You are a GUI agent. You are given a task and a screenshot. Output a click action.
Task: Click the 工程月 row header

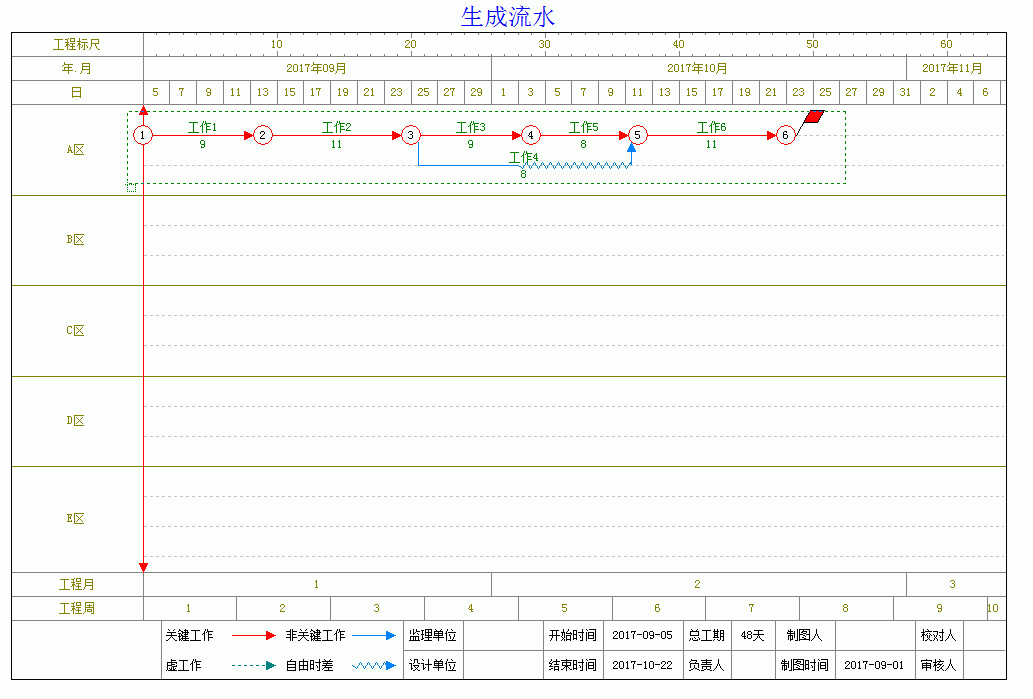[77, 584]
